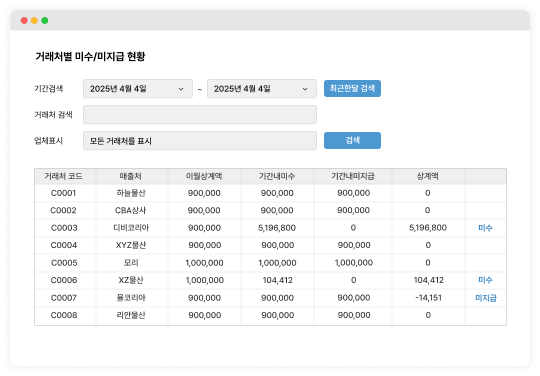
Task: Select the C0003 code cell
Action: click(64, 228)
